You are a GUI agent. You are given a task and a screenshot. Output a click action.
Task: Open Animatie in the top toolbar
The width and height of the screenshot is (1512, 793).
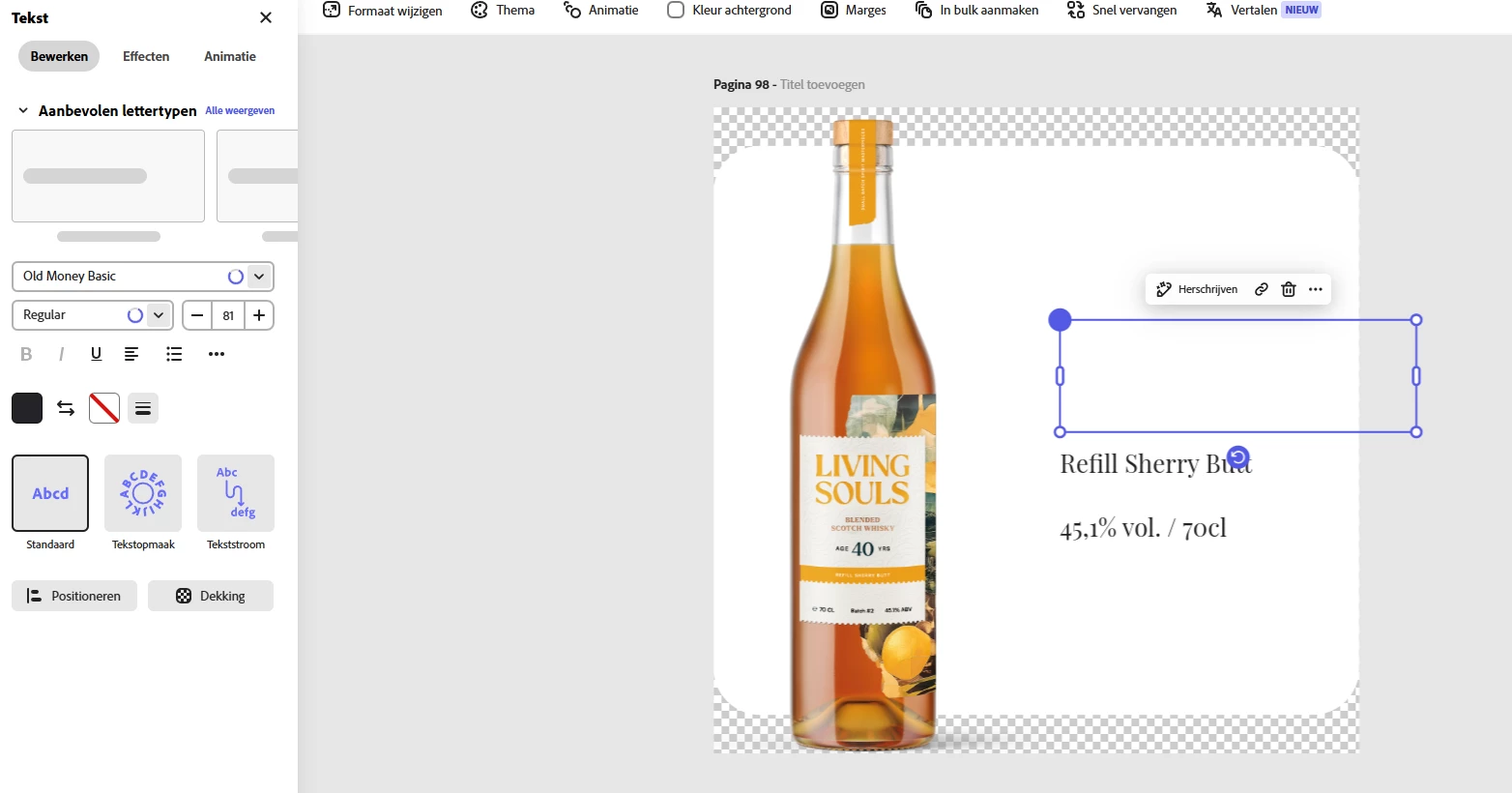click(x=600, y=10)
